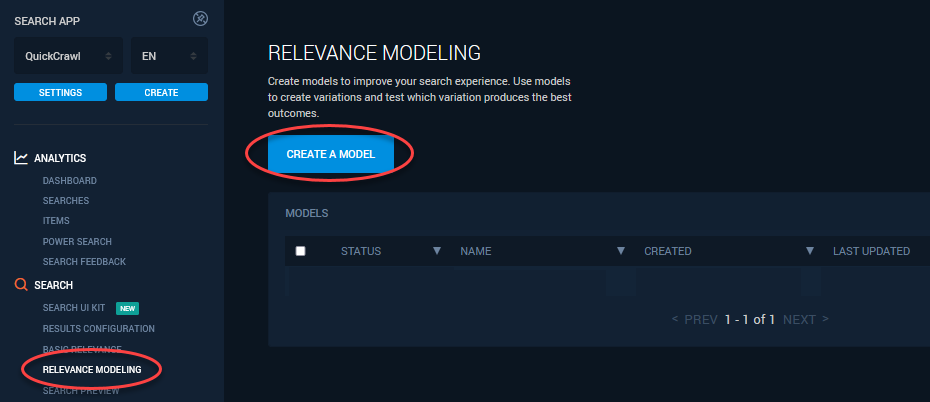Open the Dashboard analytics page
Viewport: 930px width, 402px height.
69,181
